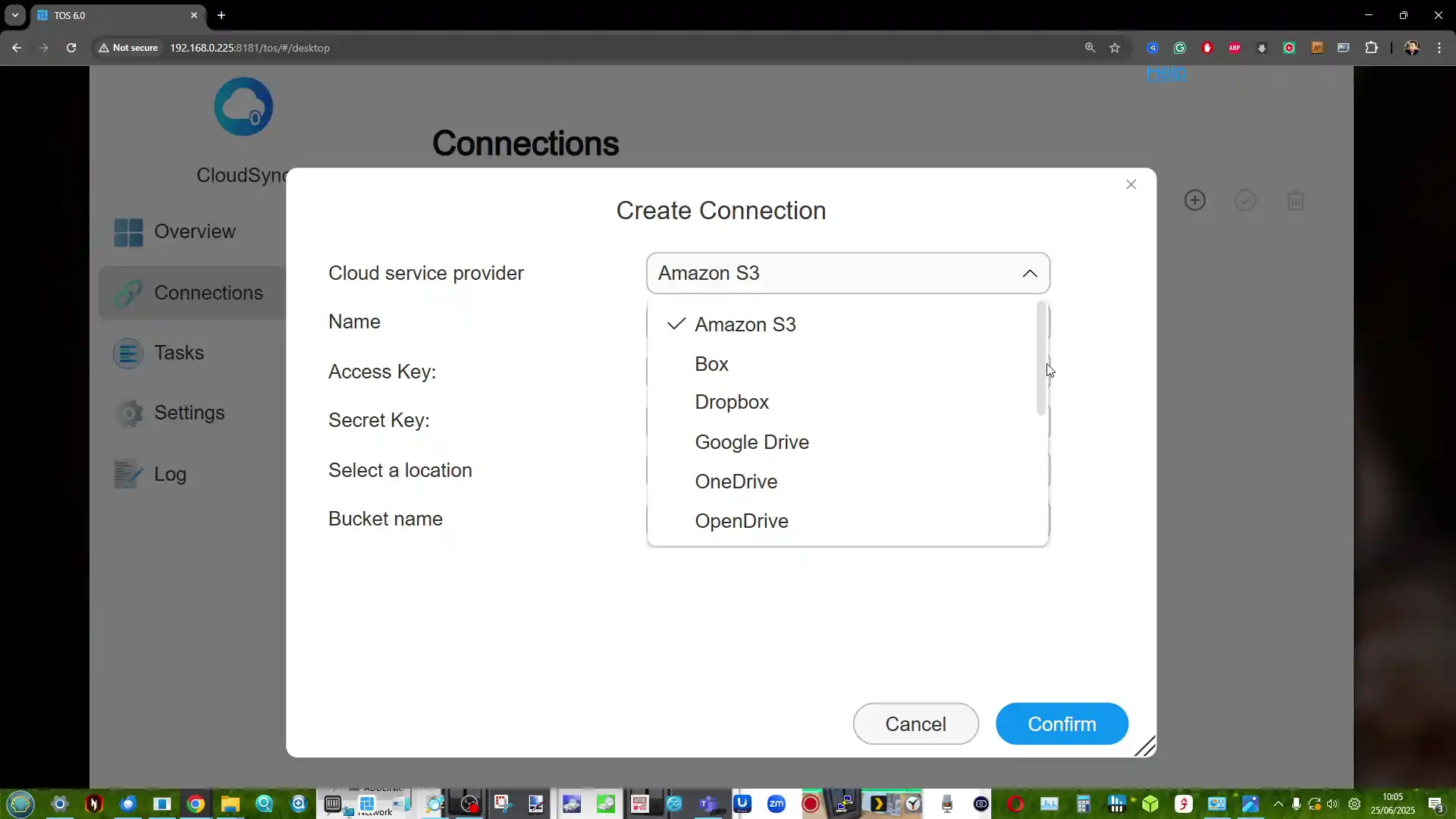
Task: Bookmark this page with the star
Action: point(1115,48)
